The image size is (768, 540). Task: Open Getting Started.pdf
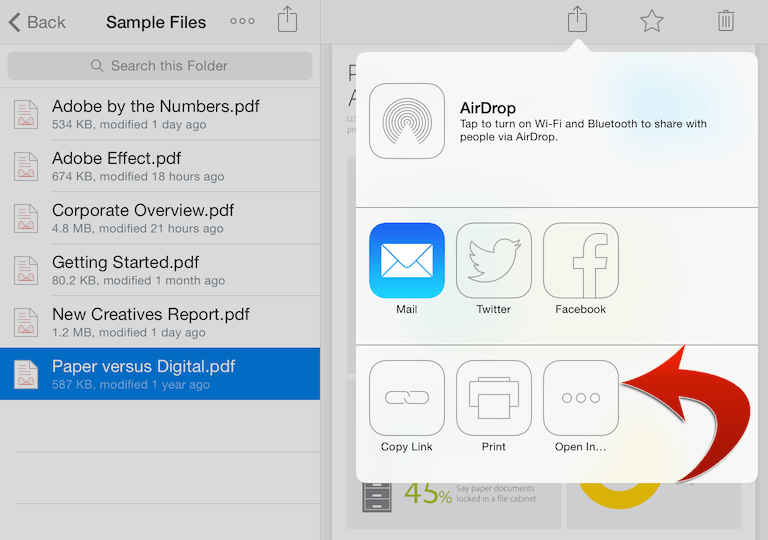160,270
